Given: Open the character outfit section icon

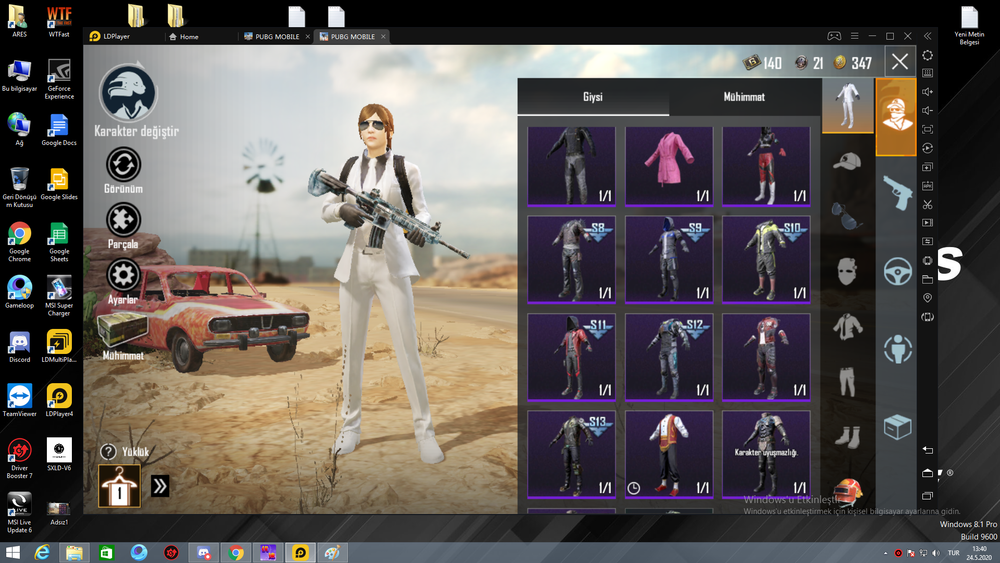Looking at the screenshot, I should (x=896, y=117).
